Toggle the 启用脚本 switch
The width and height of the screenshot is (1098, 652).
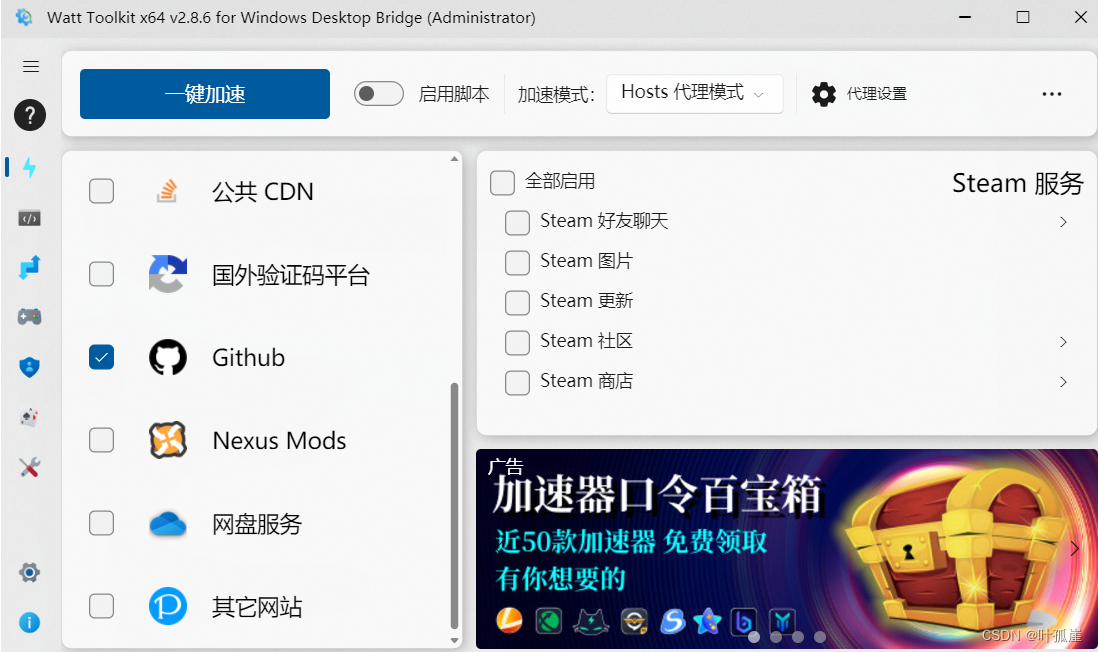pos(379,94)
